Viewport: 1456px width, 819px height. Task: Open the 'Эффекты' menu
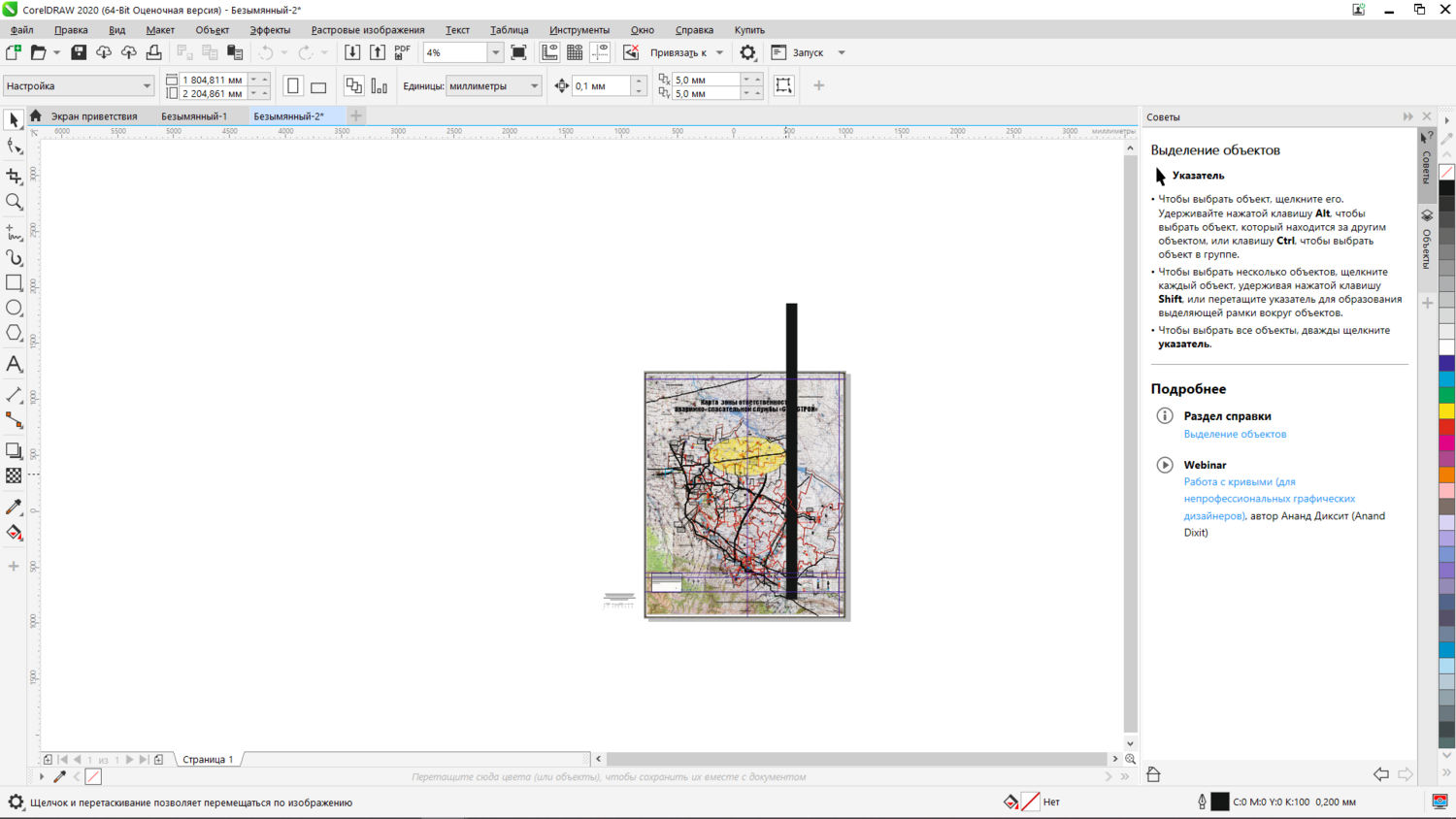click(270, 30)
